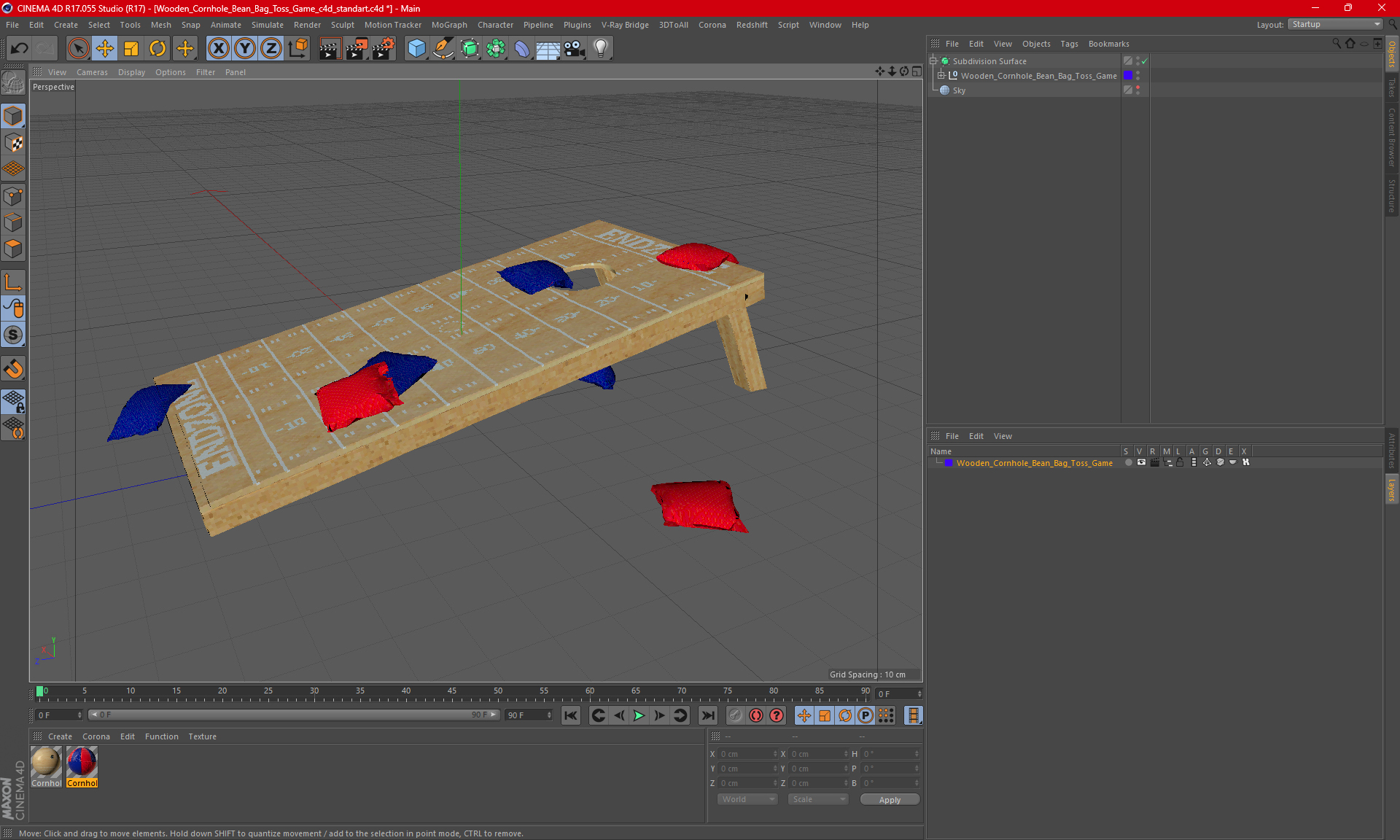The image size is (1400, 840).
Task: Click layer color swatch for Wooden_Cornhole layer
Action: (x=949, y=463)
